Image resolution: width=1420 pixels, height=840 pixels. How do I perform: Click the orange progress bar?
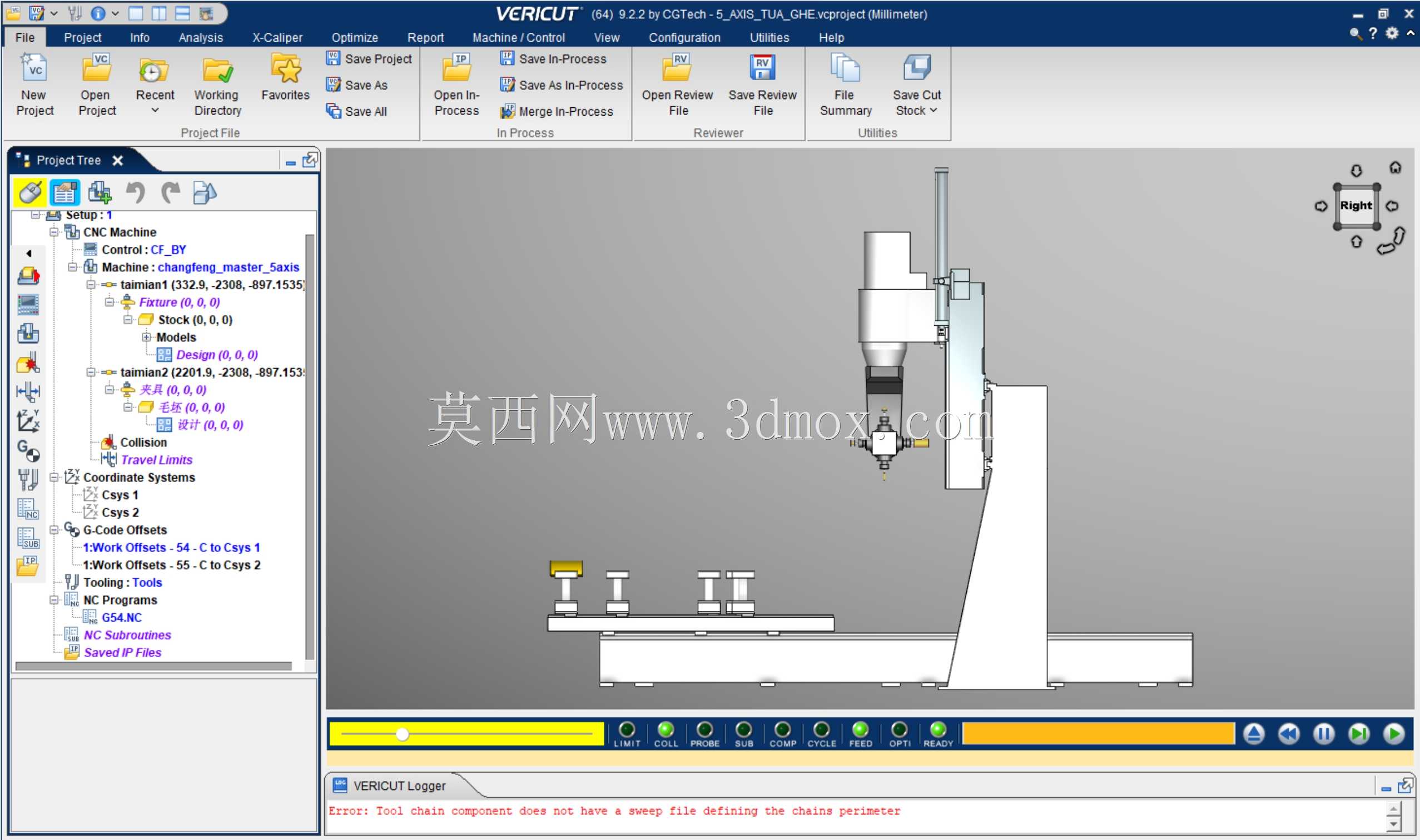[x=1098, y=734]
